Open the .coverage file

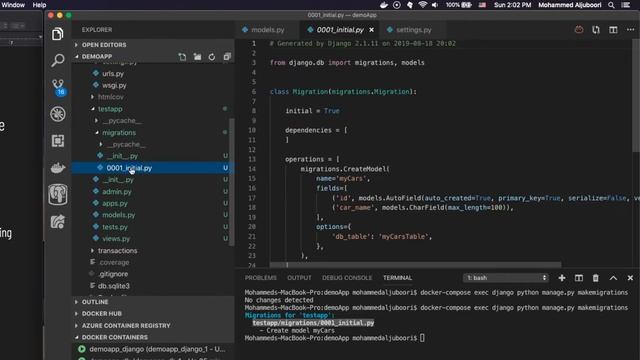tap(114, 262)
